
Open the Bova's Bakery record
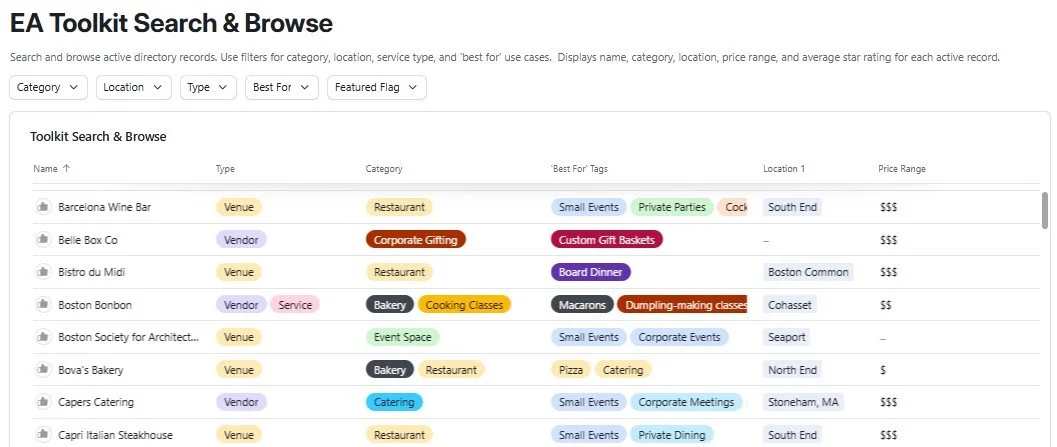coord(90,369)
